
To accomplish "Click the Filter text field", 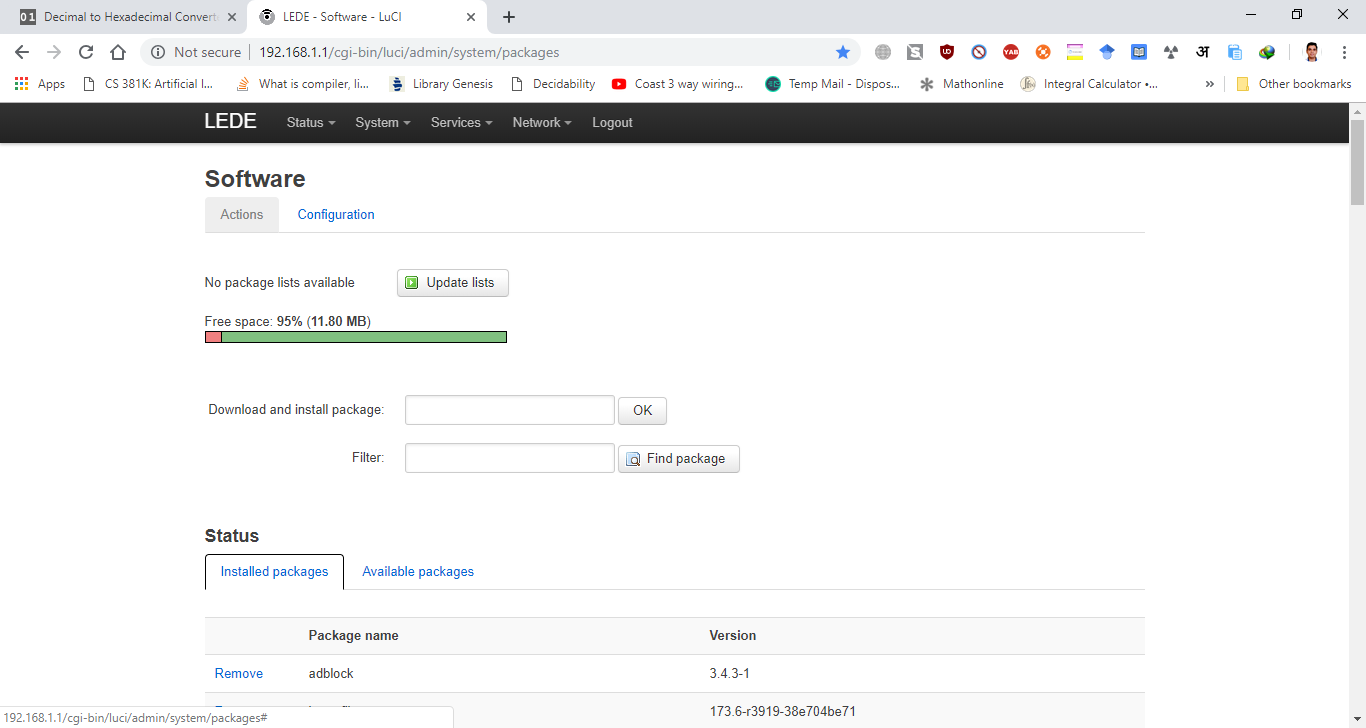I will pyautogui.click(x=510, y=458).
